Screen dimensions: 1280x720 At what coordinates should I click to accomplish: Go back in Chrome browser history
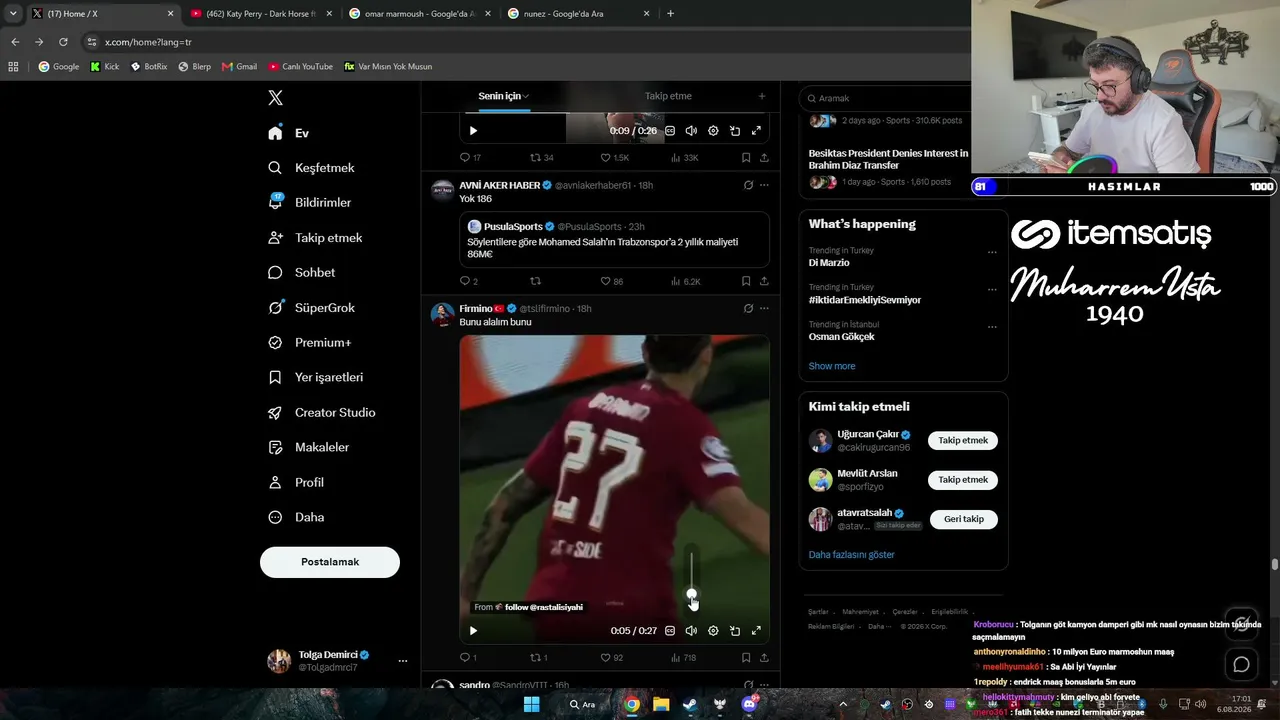[15, 42]
